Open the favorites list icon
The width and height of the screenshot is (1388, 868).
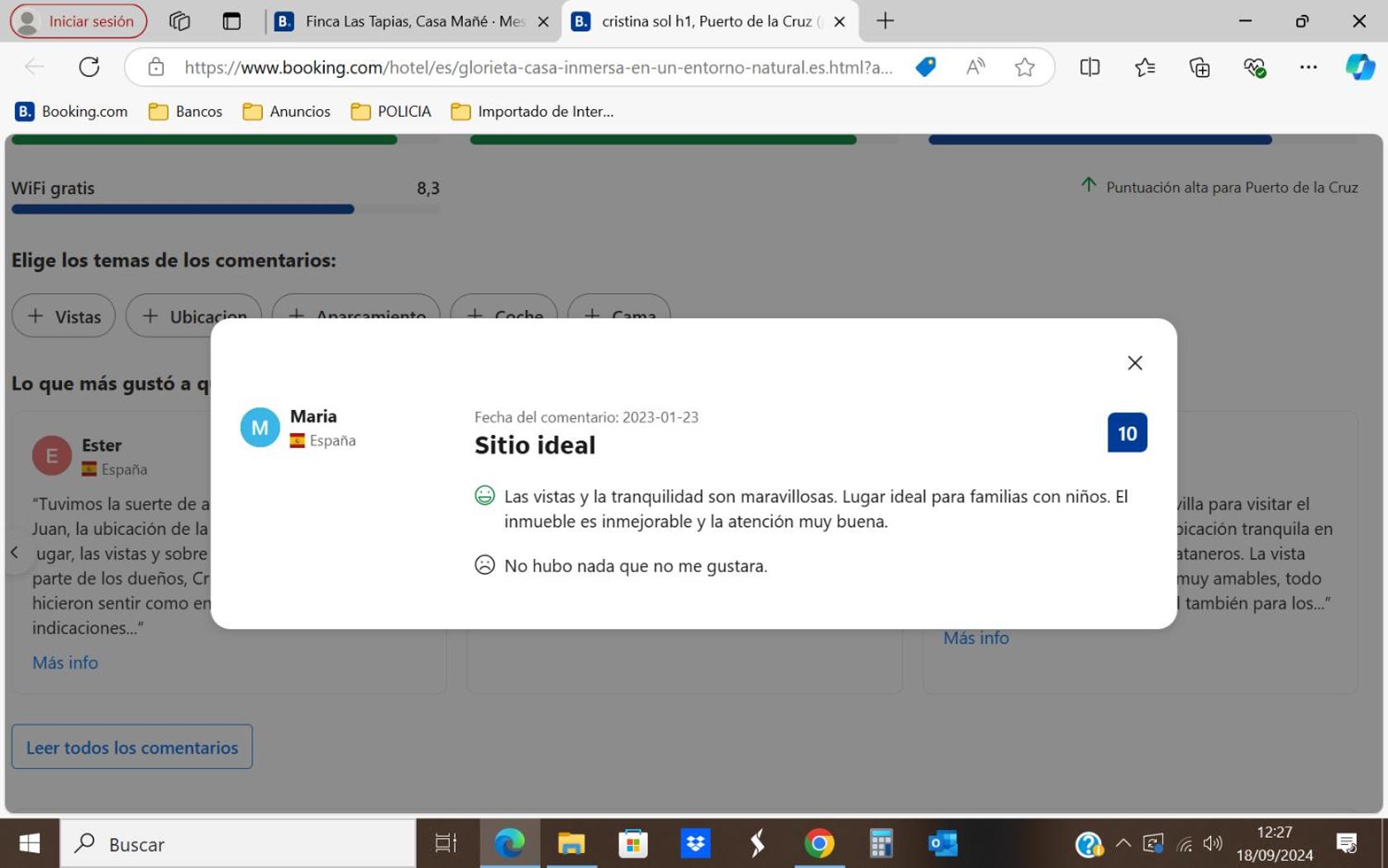1145,67
